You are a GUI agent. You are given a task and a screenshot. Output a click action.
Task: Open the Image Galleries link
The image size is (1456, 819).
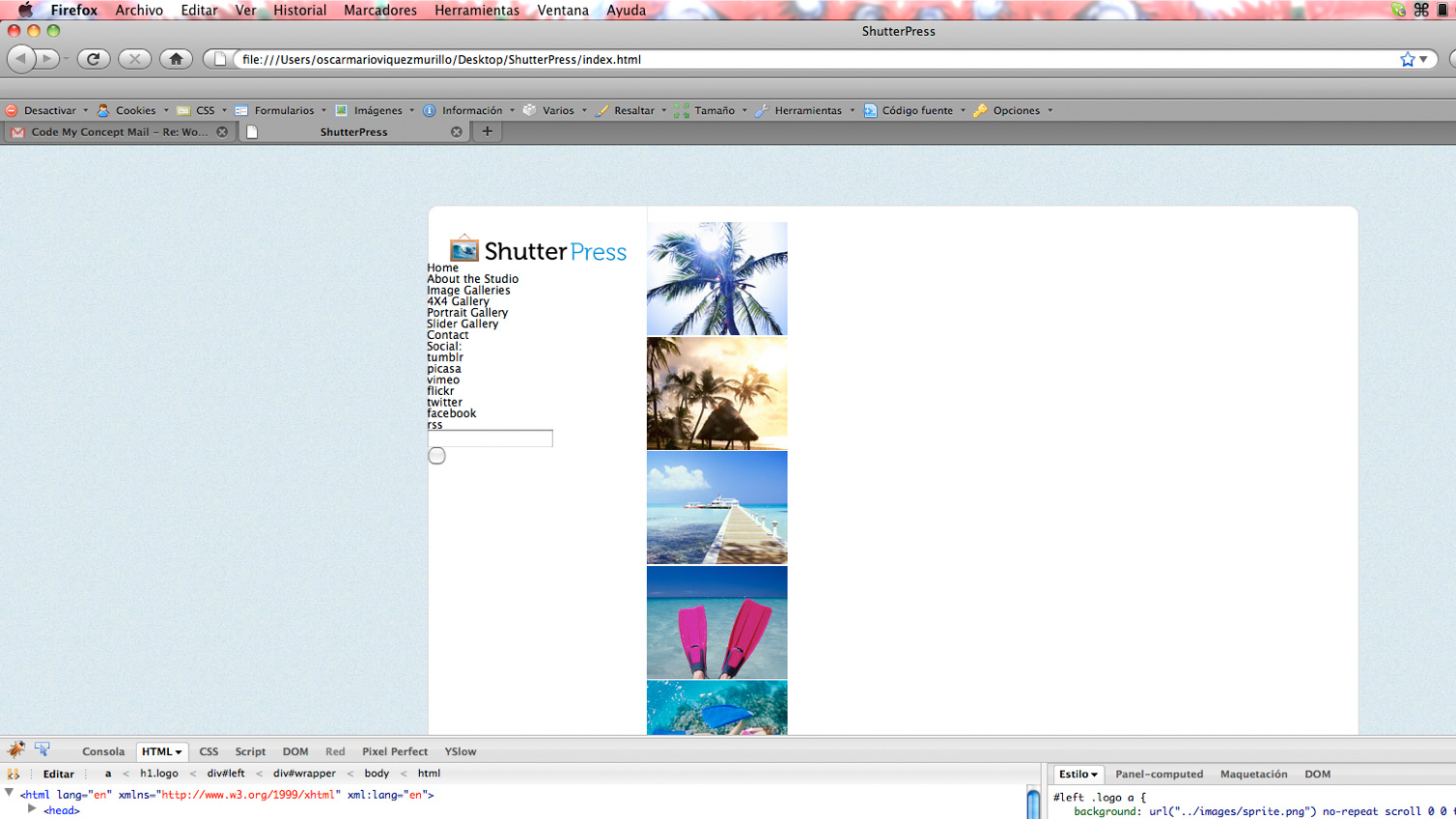(468, 290)
